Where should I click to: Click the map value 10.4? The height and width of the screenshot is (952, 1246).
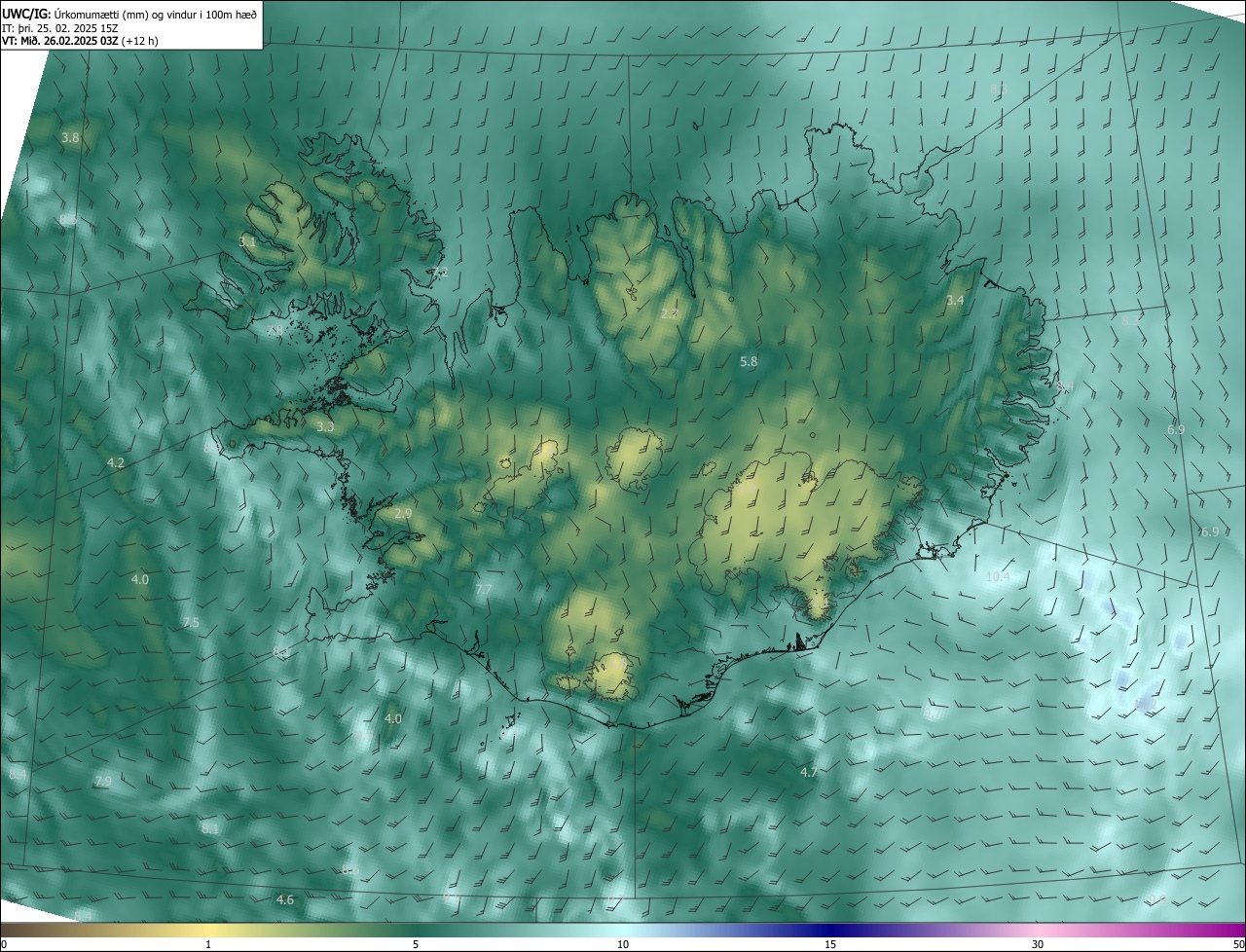pyautogui.click(x=998, y=577)
